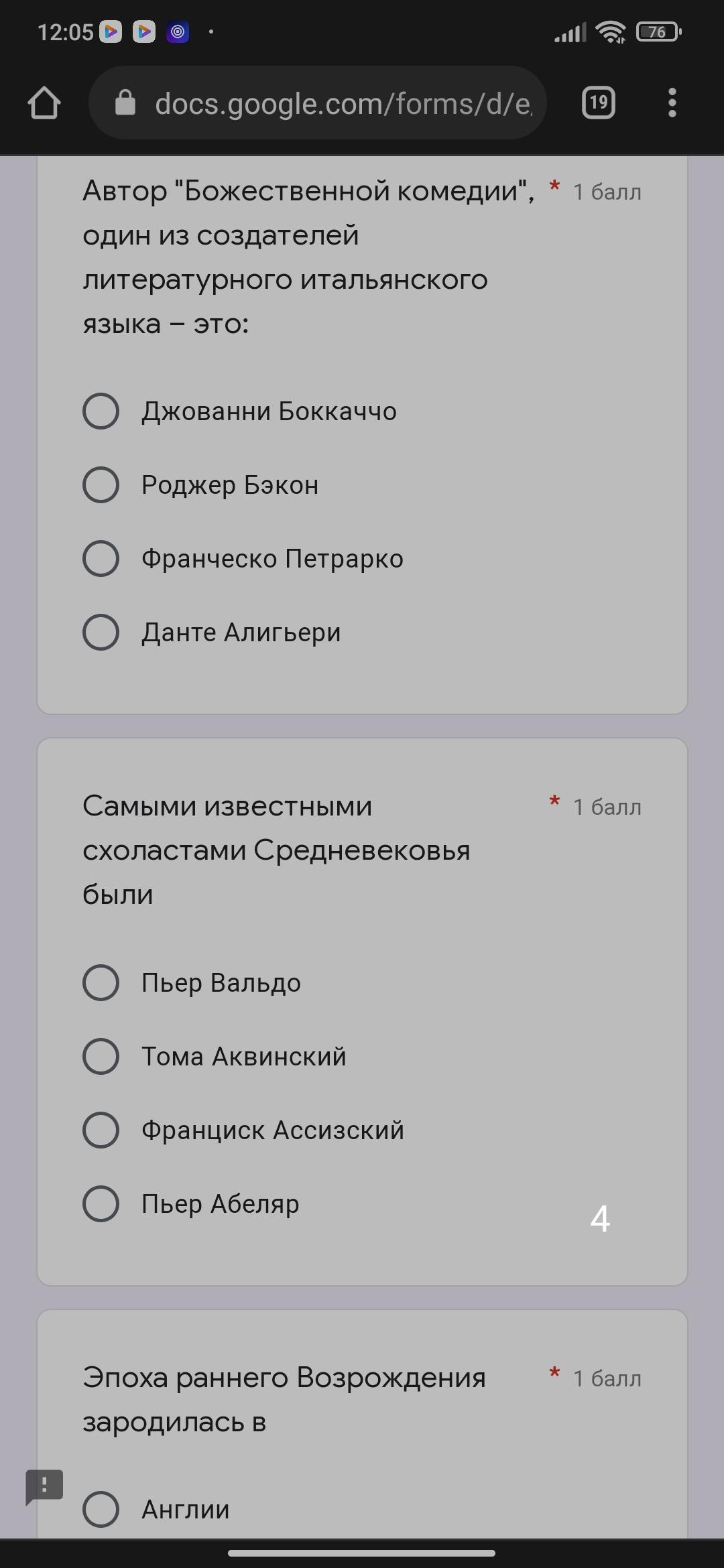Choose the Франческо Петрарко option
The image size is (724, 1568).
coord(101,559)
